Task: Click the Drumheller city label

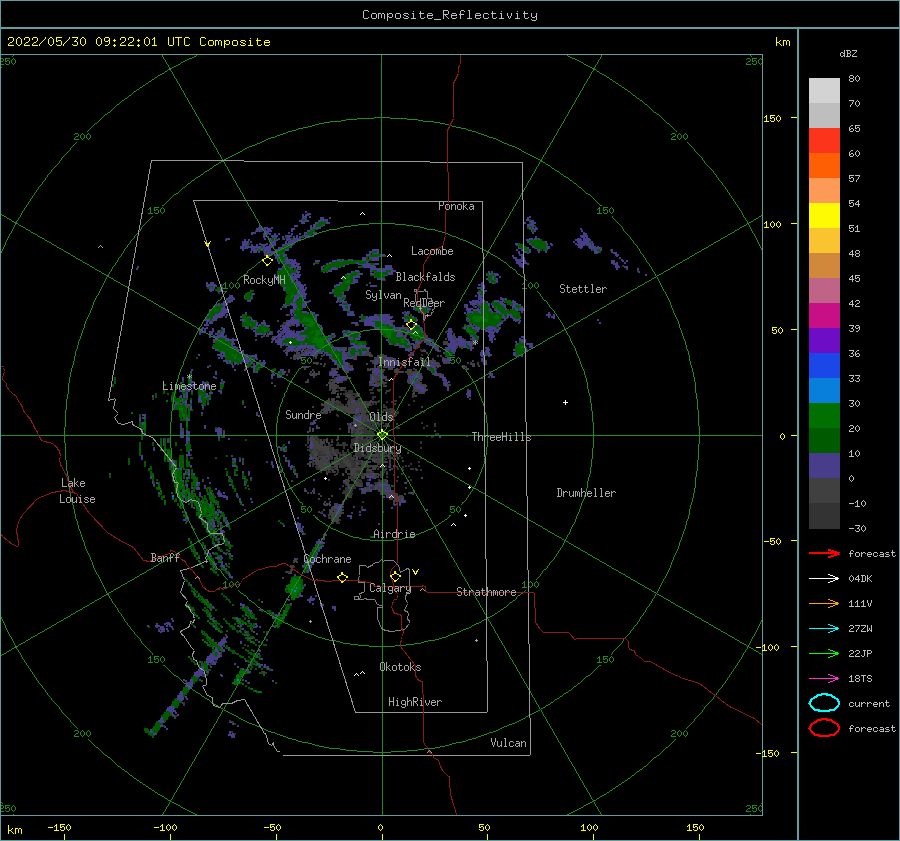Action: [x=586, y=493]
